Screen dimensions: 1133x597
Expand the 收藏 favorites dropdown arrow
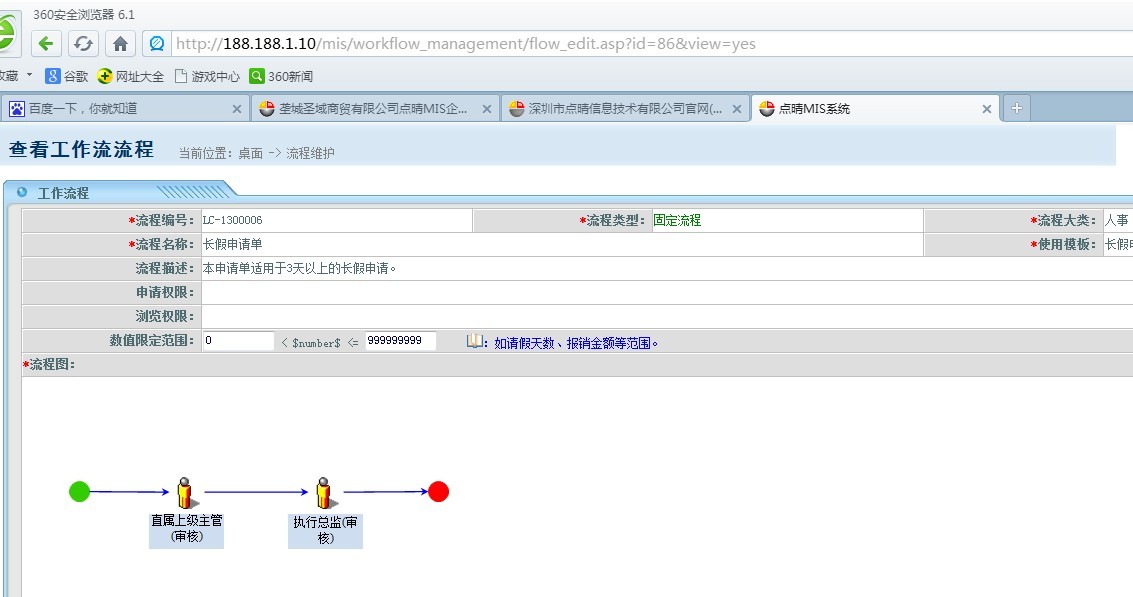pos(30,74)
